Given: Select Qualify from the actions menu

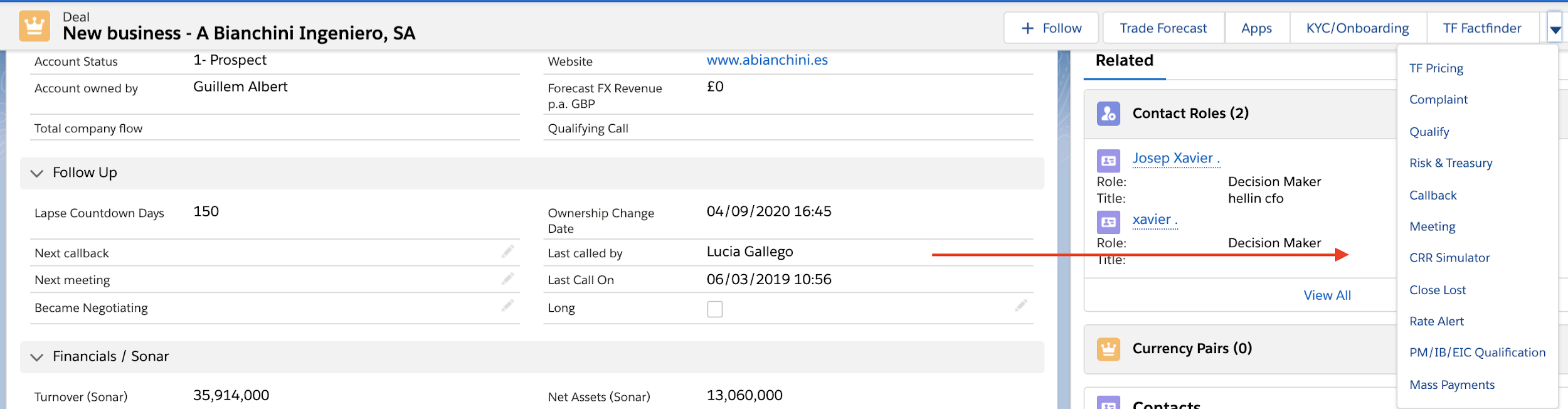Looking at the screenshot, I should click(1429, 132).
